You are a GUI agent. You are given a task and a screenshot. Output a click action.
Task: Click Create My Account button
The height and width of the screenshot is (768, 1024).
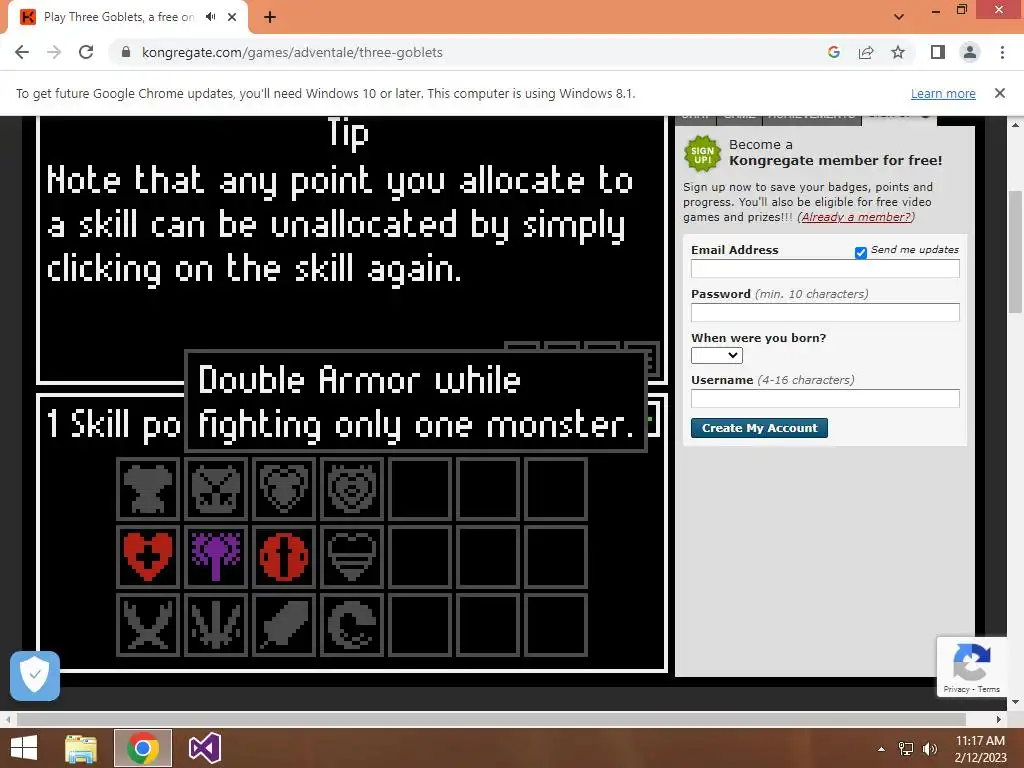coord(760,428)
